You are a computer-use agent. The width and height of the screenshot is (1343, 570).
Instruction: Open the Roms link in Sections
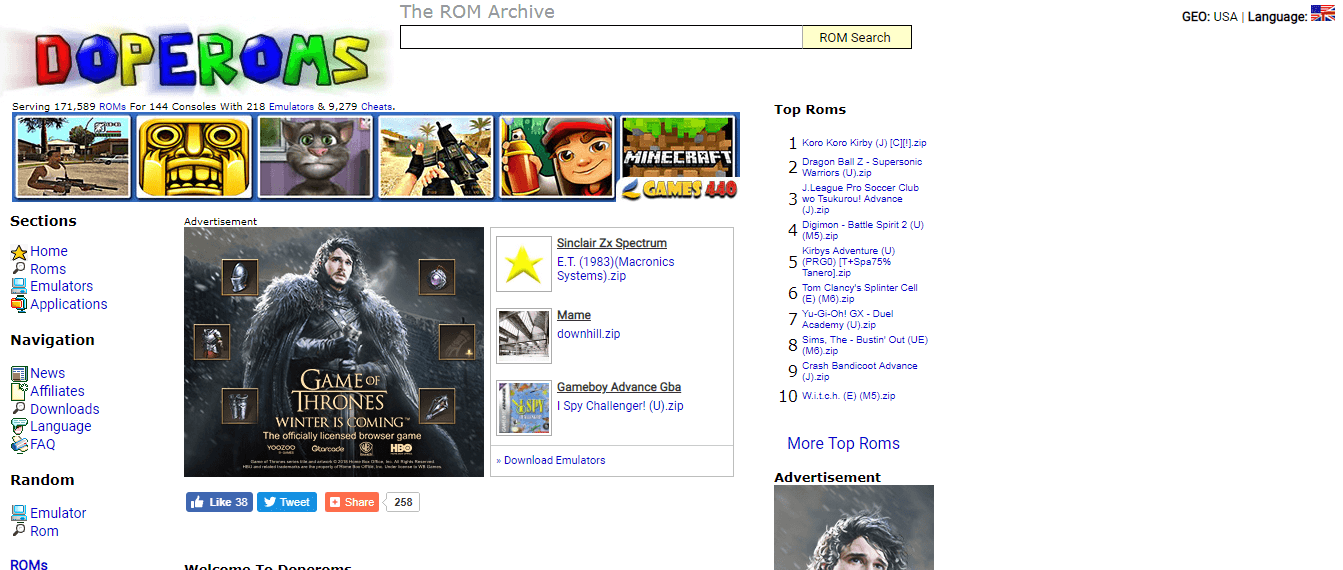pos(48,269)
